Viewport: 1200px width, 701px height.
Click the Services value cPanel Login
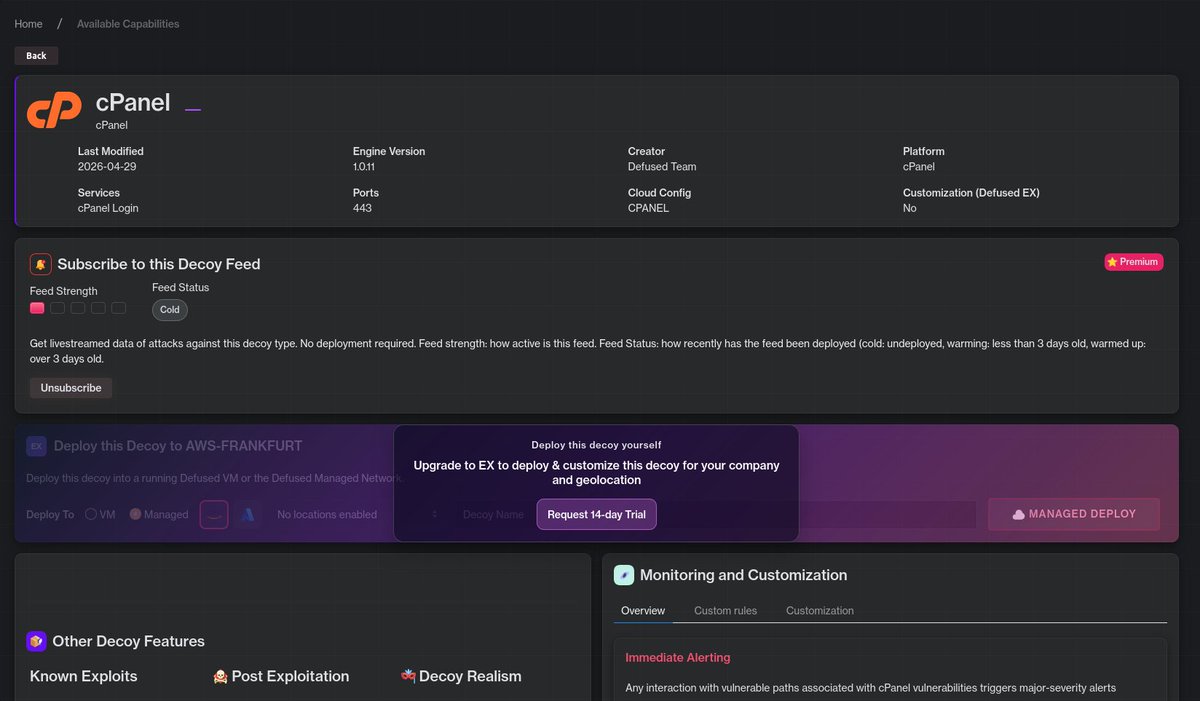pos(108,208)
